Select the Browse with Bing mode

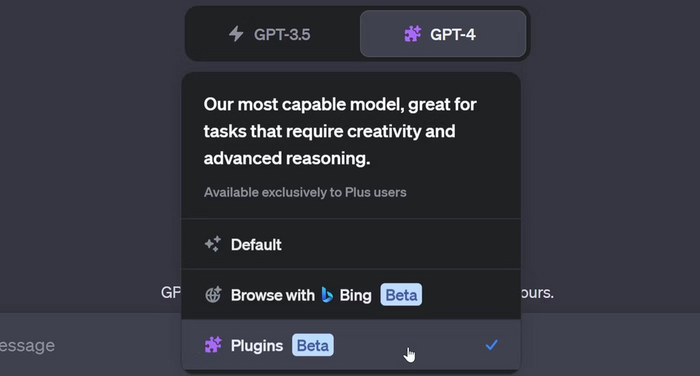click(x=351, y=295)
